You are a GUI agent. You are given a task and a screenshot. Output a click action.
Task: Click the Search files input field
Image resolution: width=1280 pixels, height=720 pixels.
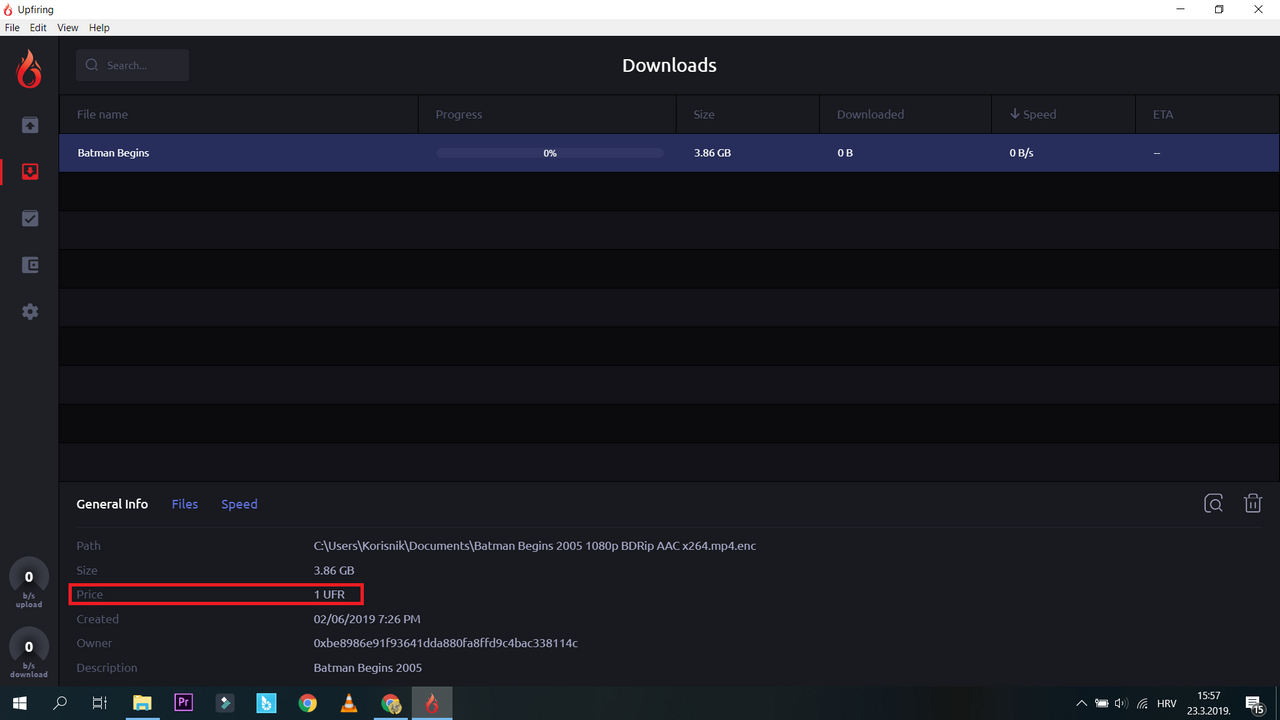(x=132, y=65)
